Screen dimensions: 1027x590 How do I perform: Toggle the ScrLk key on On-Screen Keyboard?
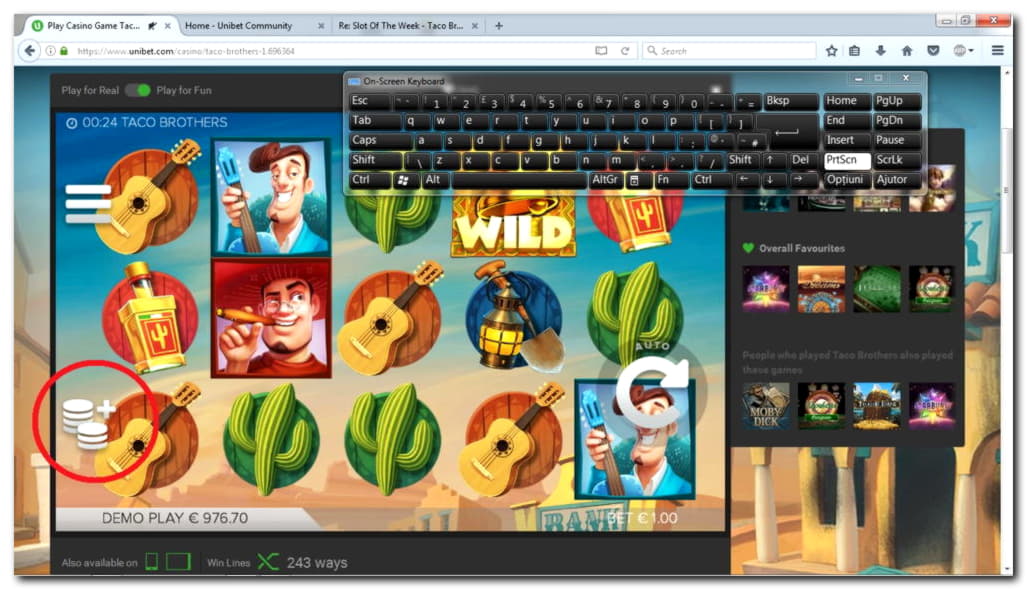(897, 160)
